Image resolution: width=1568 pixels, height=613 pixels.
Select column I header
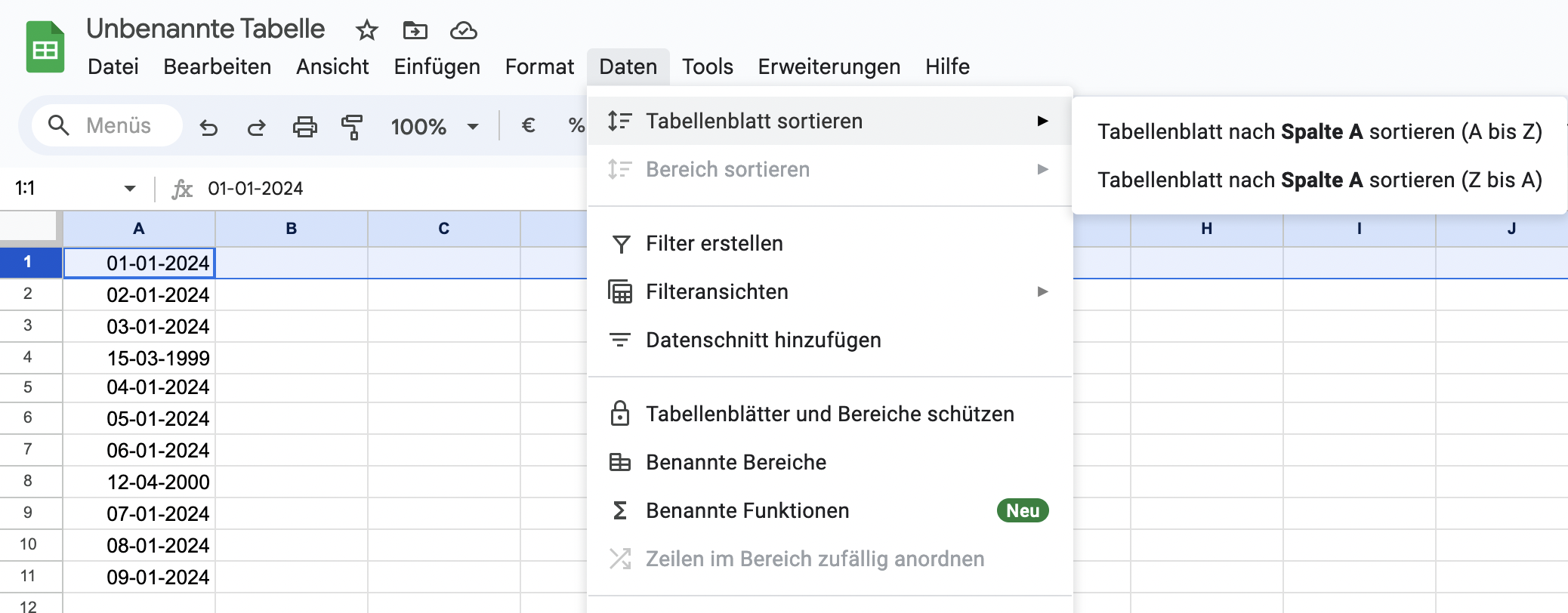tap(1360, 229)
